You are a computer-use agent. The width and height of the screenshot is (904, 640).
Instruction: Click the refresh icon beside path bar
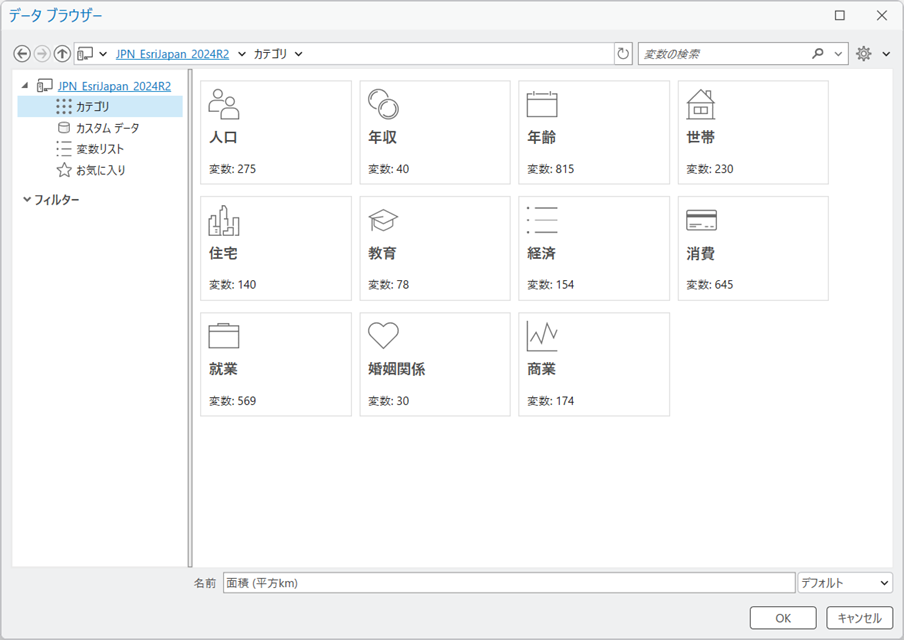point(624,54)
